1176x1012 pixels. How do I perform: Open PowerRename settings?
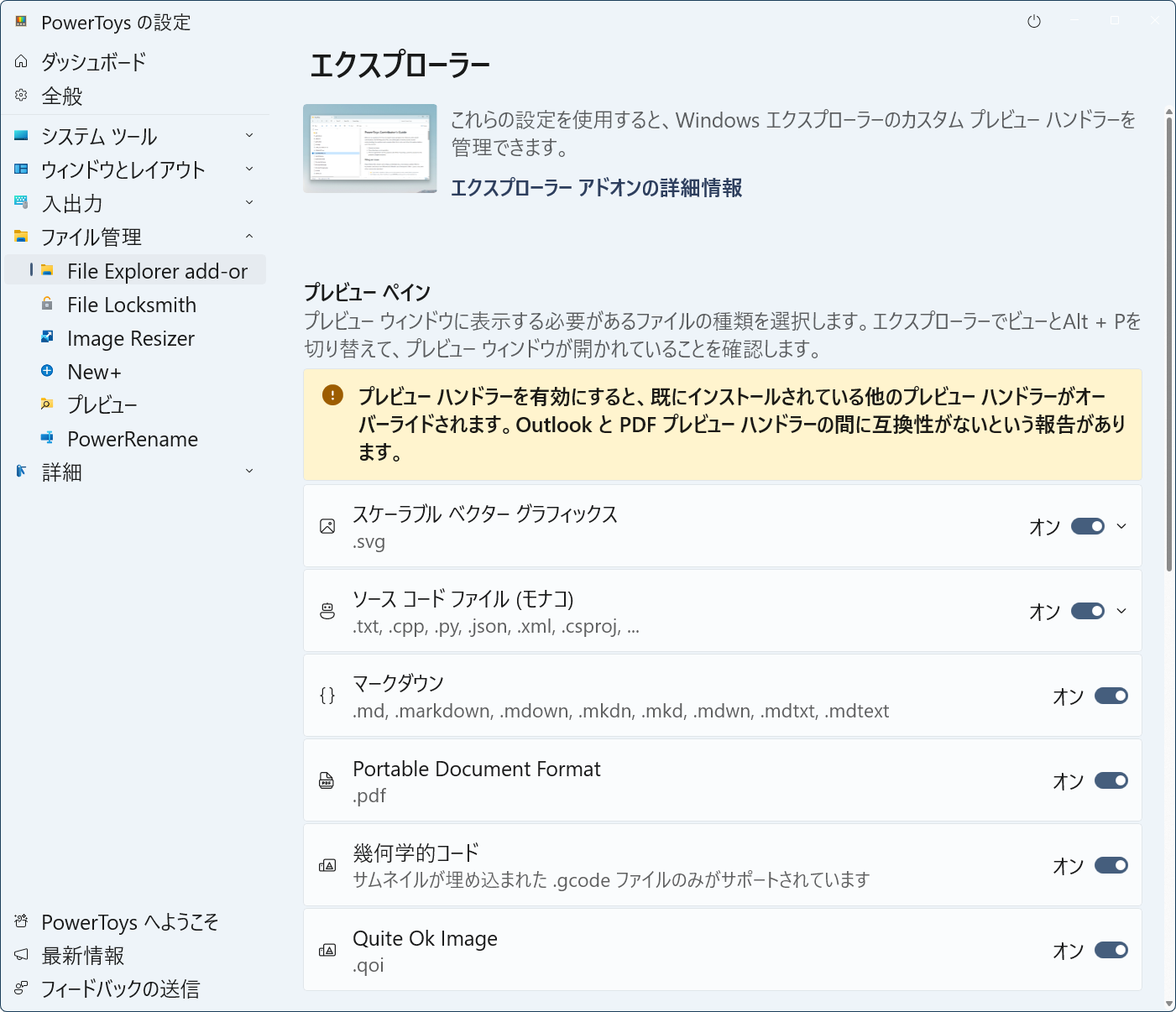[x=135, y=438]
